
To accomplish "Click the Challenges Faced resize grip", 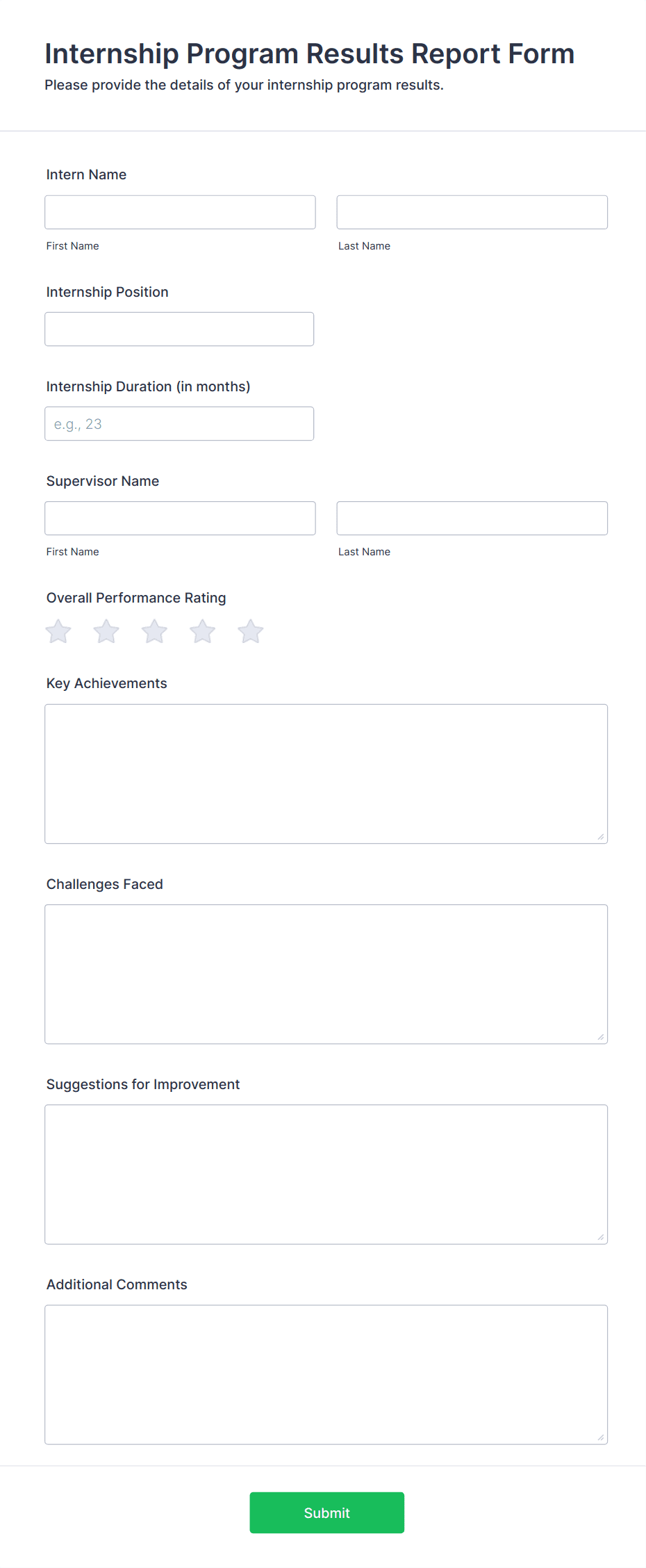I will pyautogui.click(x=601, y=1037).
